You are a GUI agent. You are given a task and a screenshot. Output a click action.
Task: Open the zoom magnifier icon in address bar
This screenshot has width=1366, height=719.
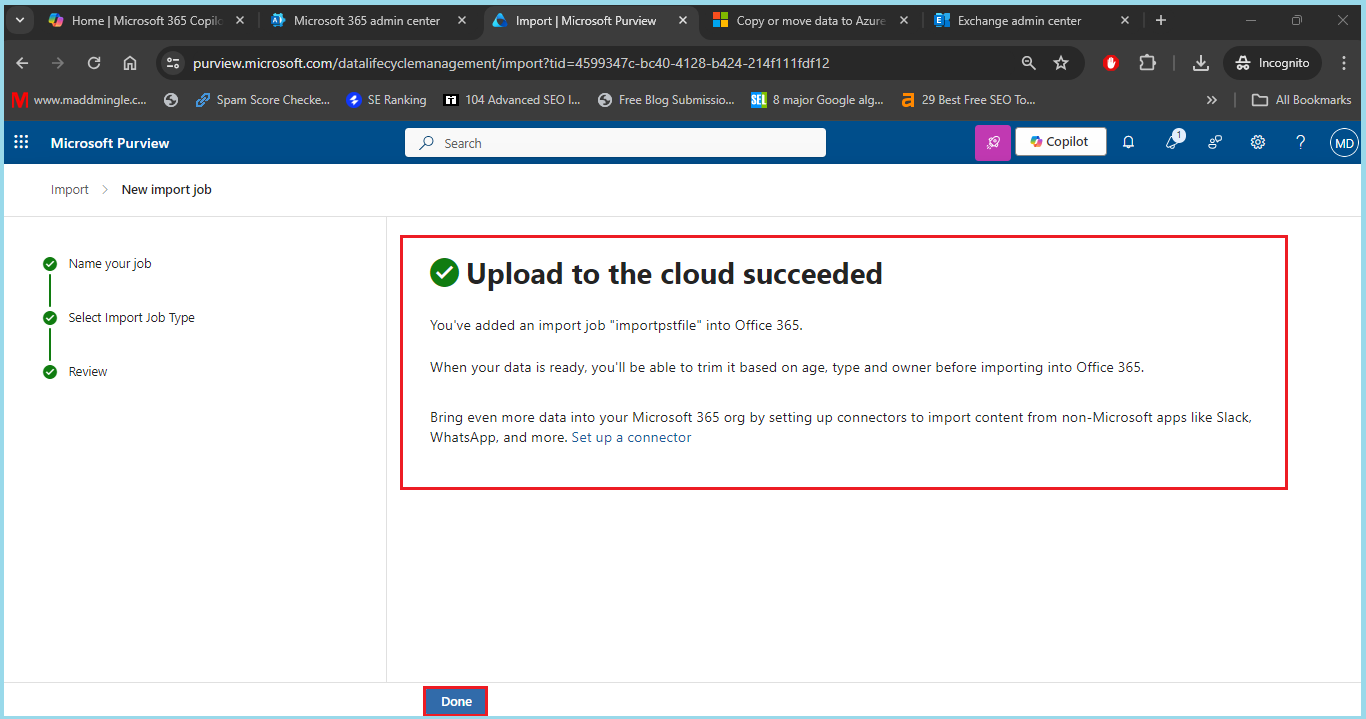coord(1028,63)
